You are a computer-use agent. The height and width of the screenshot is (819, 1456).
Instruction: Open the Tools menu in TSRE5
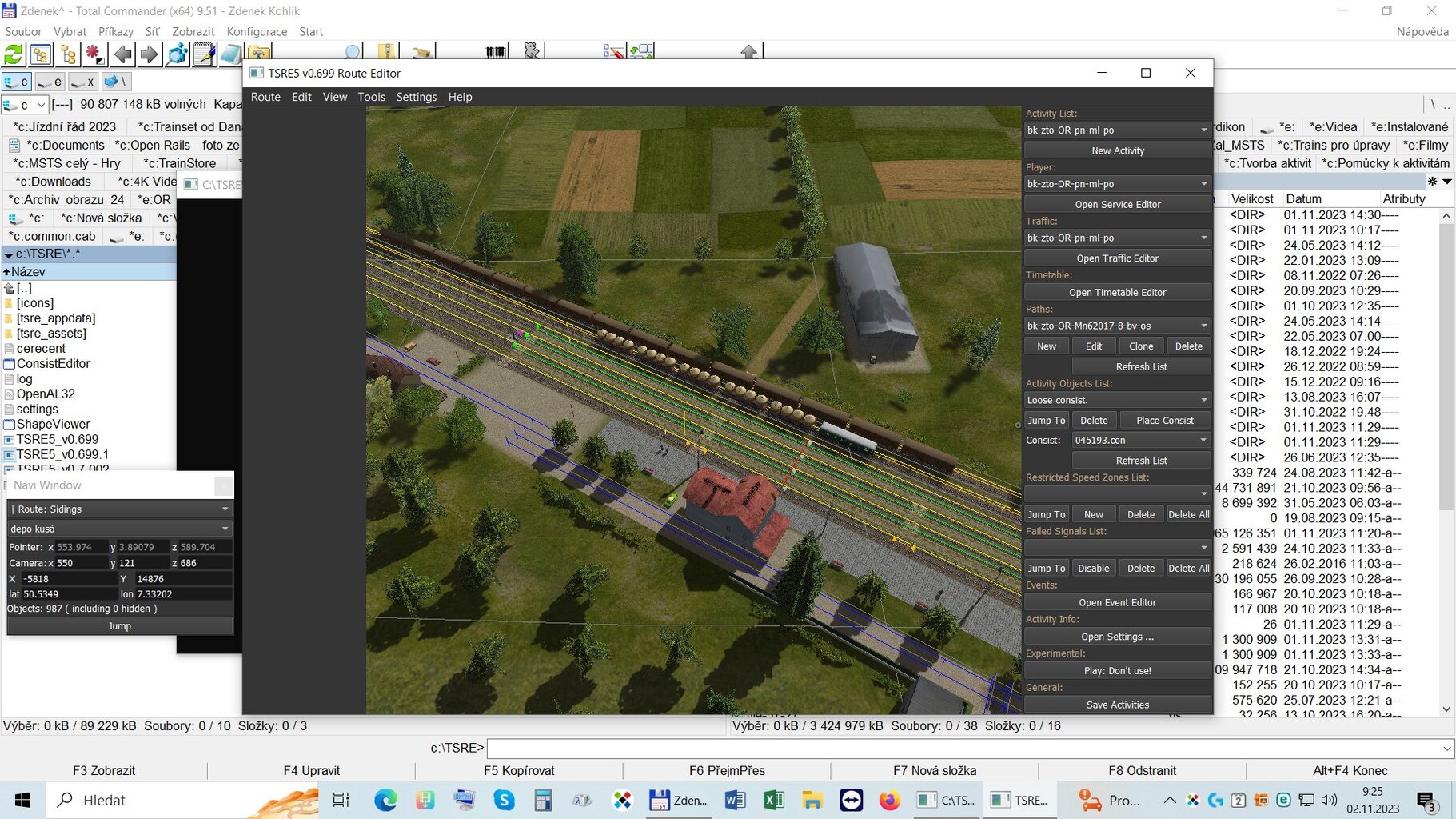[x=371, y=97]
